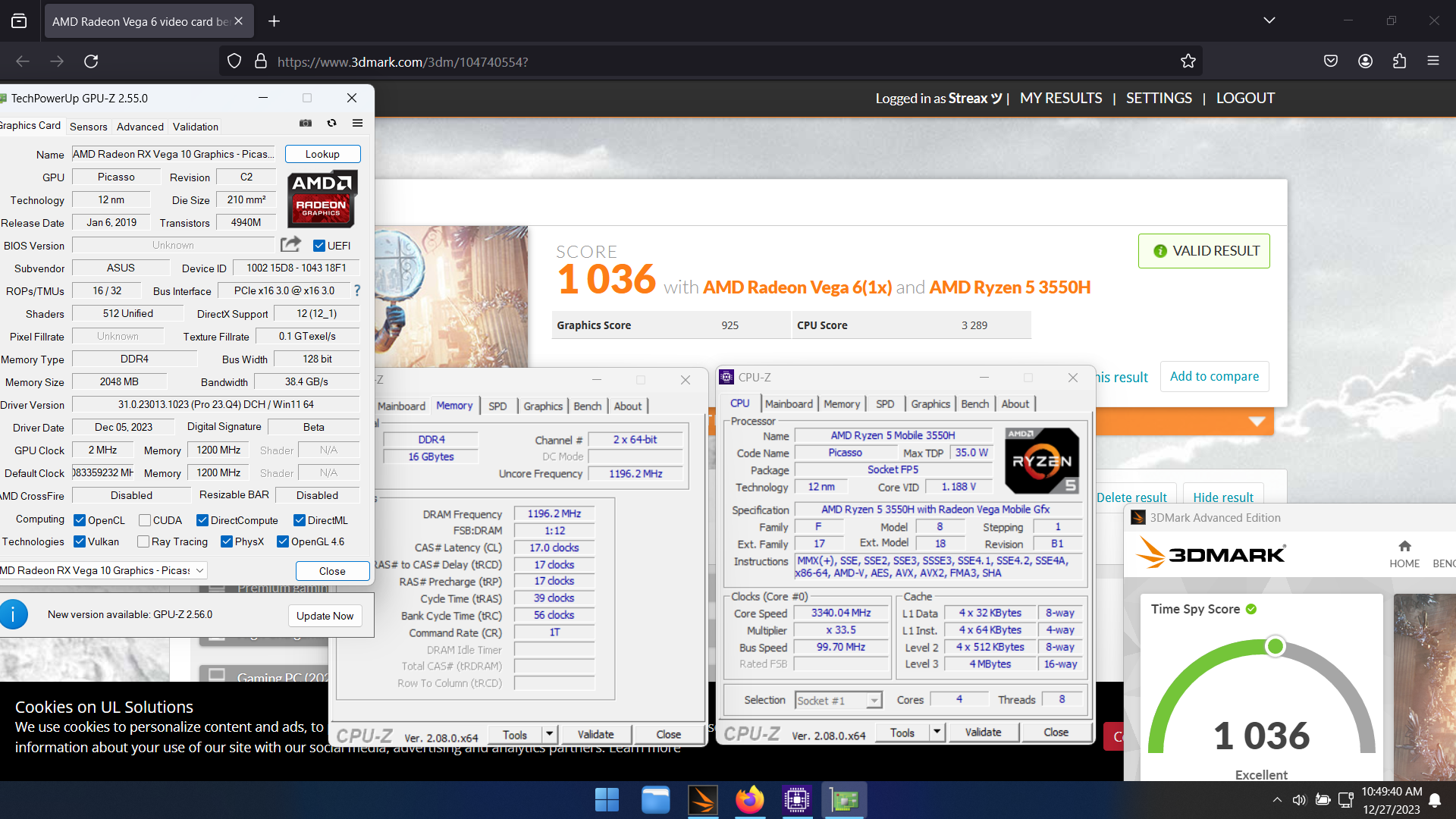
Task: Toggle the OpenGL 4.6 checkbox
Action: pyautogui.click(x=283, y=541)
